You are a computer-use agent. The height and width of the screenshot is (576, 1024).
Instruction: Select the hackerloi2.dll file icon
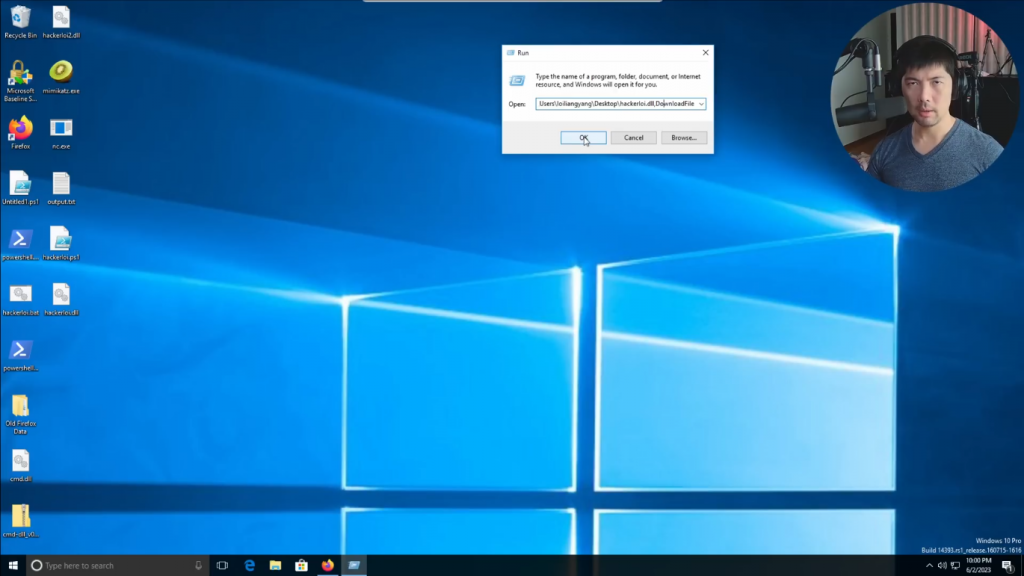pyautogui.click(x=61, y=18)
